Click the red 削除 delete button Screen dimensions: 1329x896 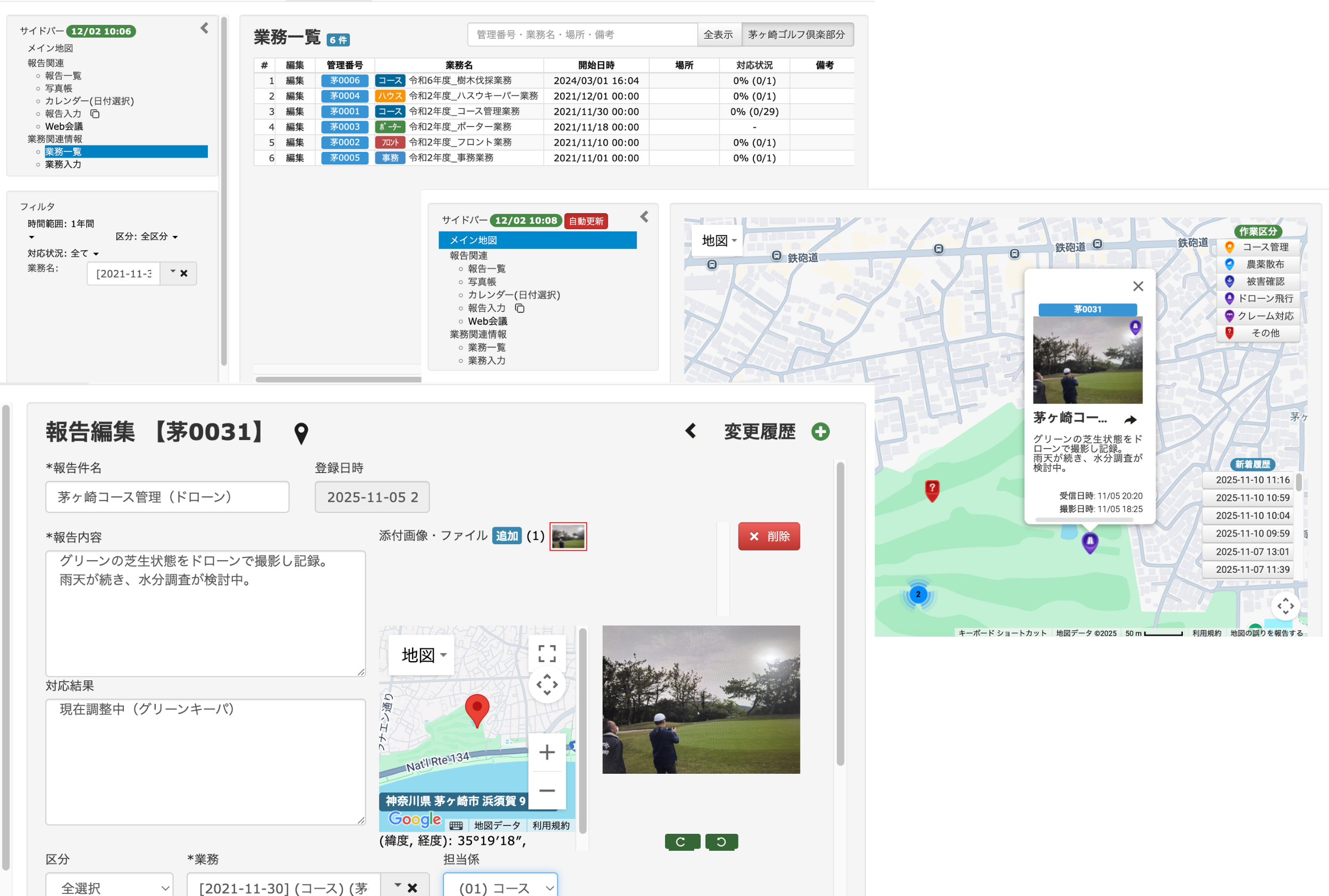[x=769, y=536]
